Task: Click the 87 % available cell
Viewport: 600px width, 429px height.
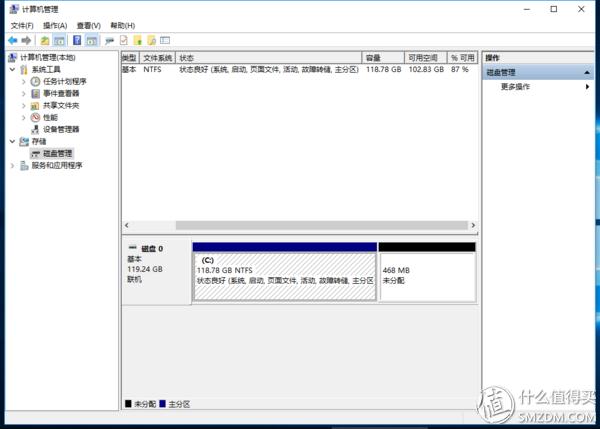Action: pyautogui.click(x=460, y=70)
